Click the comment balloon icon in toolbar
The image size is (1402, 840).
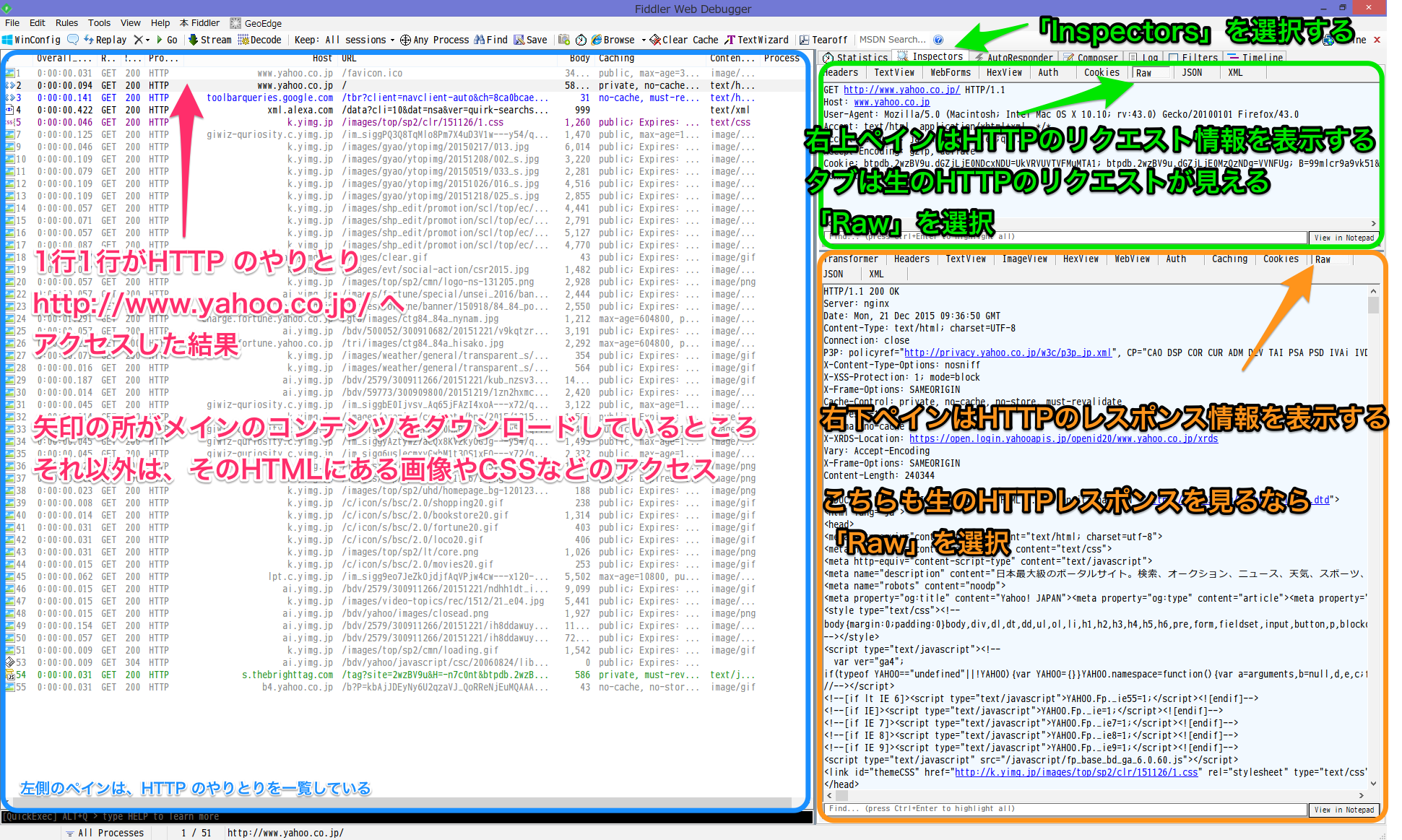73,40
